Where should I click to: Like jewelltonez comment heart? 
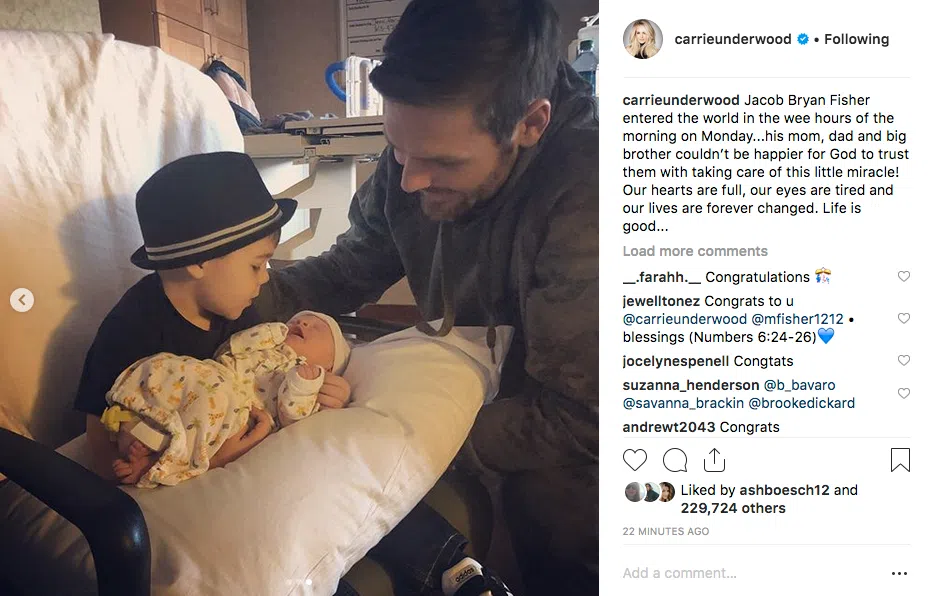(903, 318)
